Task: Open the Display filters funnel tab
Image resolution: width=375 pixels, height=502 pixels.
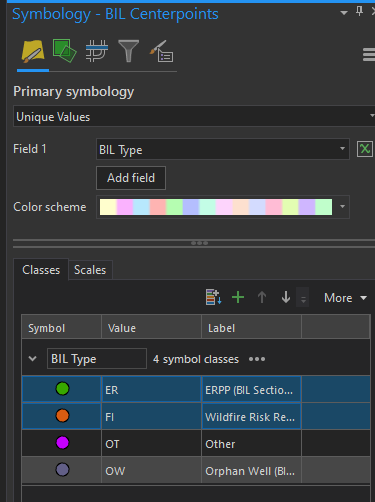Action: 128,51
